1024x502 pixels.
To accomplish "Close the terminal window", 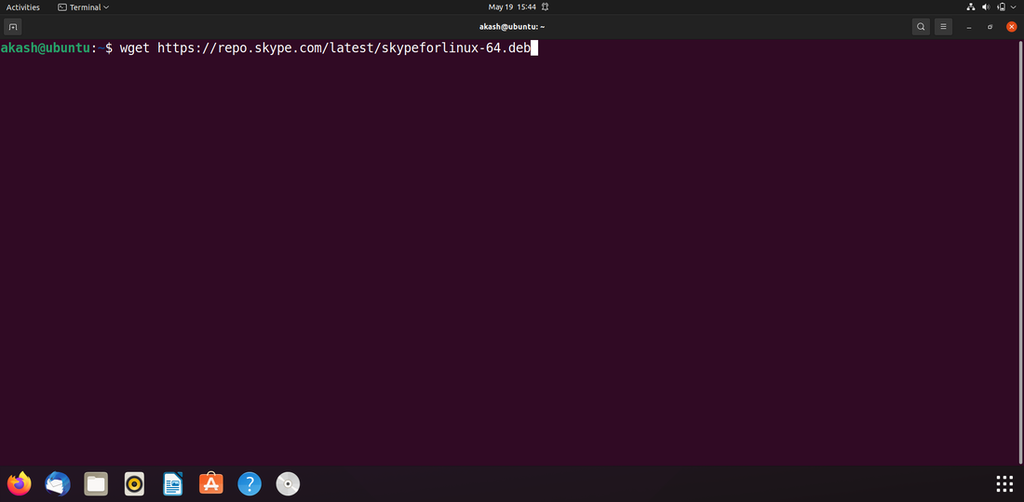I will [1012, 27].
